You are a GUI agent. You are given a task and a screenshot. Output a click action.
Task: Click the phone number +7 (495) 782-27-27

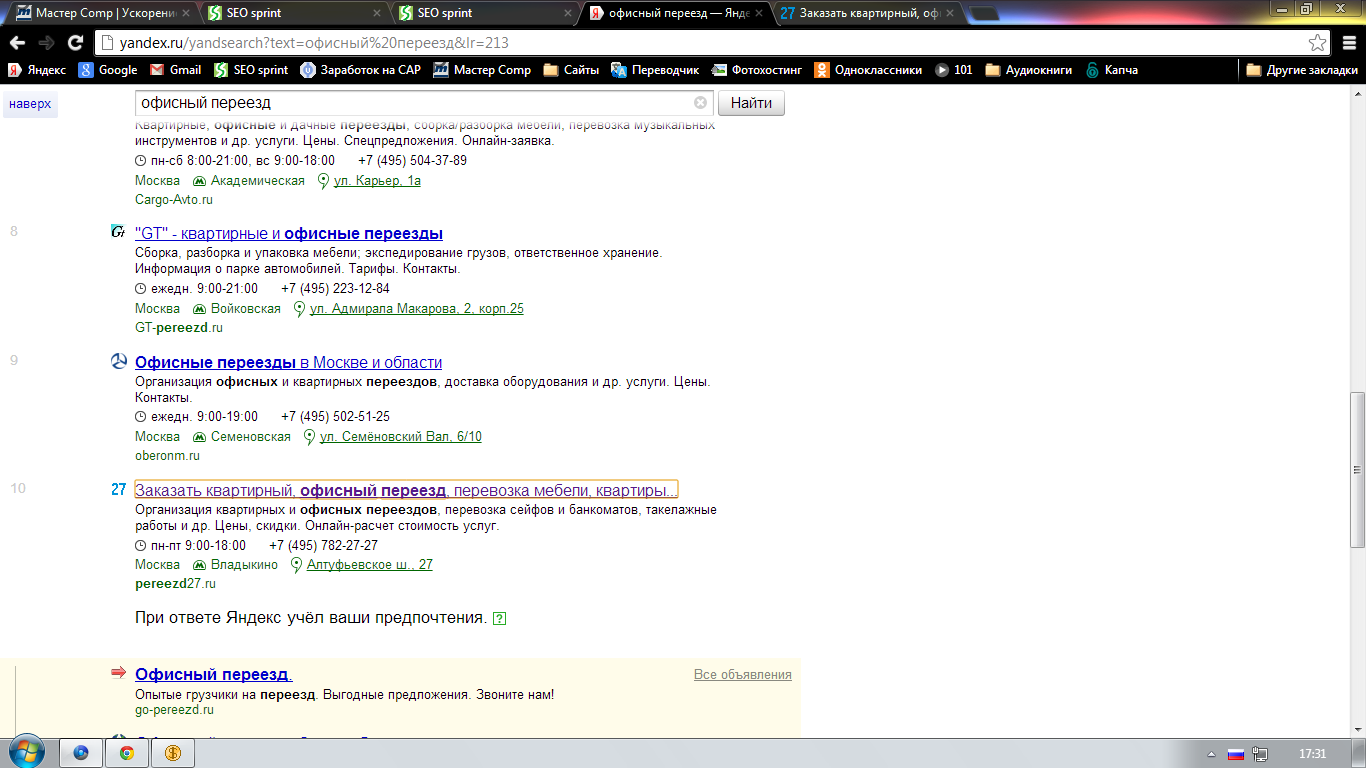[x=323, y=546]
